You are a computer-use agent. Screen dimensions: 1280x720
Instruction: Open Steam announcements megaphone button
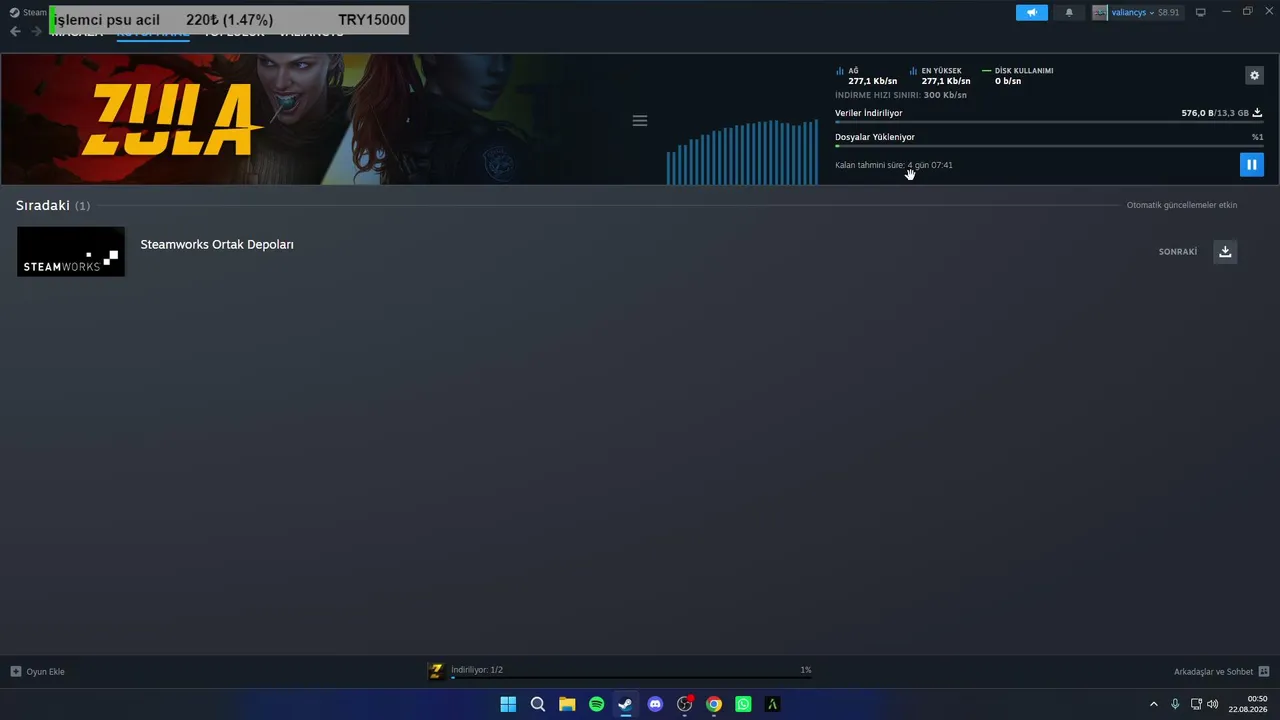[1031, 12]
